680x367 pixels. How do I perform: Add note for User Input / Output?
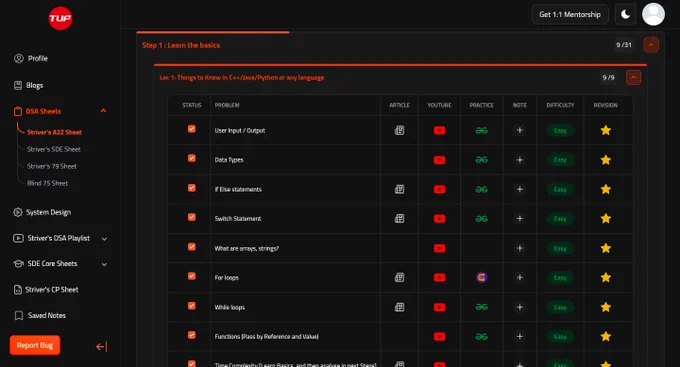point(520,130)
